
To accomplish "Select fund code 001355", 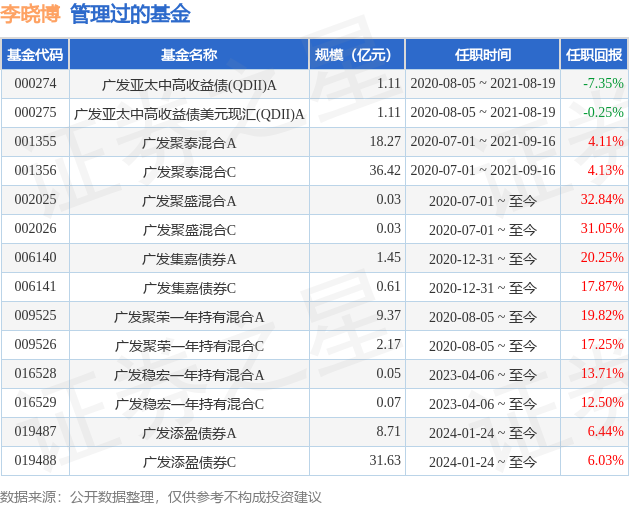I will point(35,141).
